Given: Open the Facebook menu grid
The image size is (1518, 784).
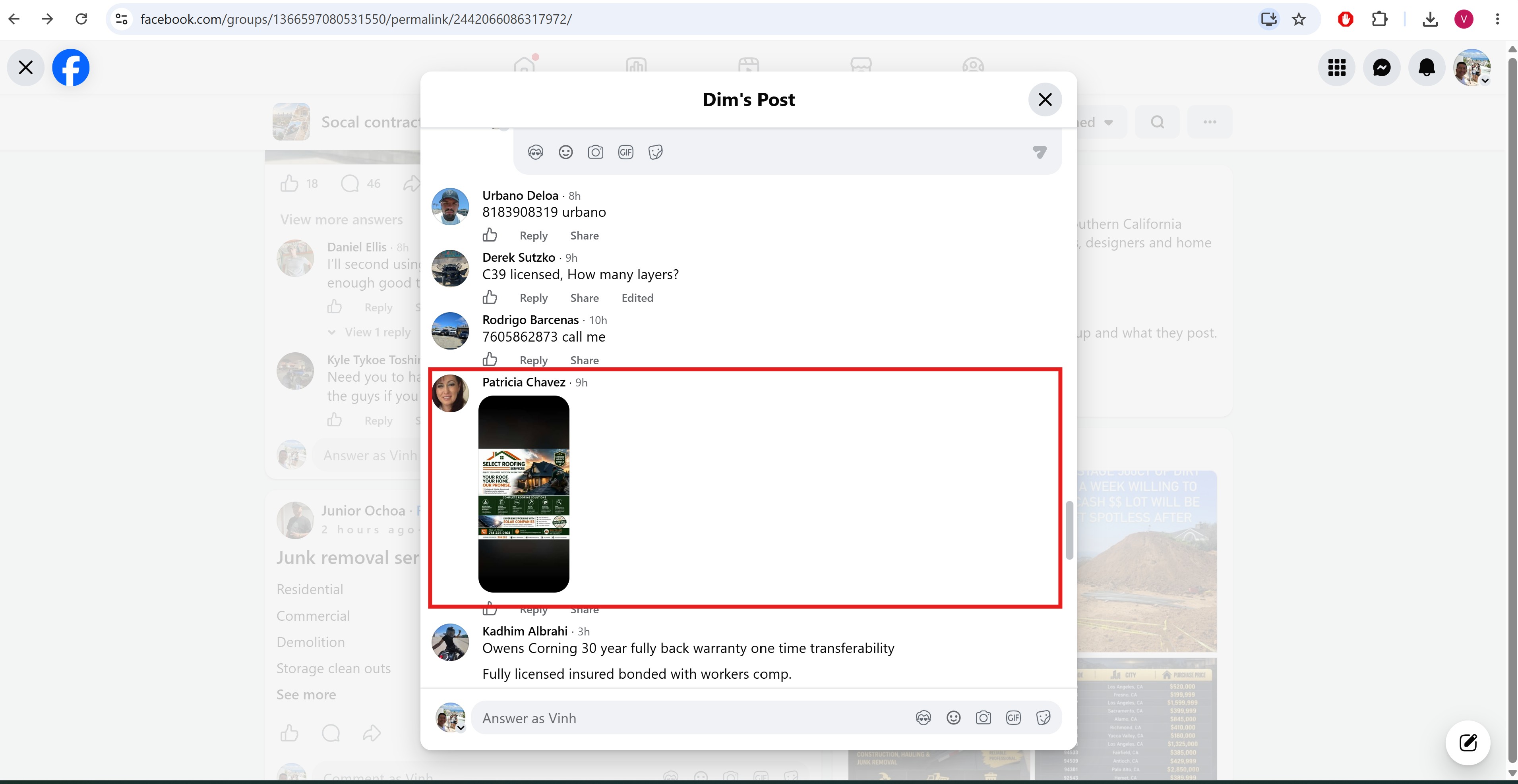Looking at the screenshot, I should point(1336,68).
